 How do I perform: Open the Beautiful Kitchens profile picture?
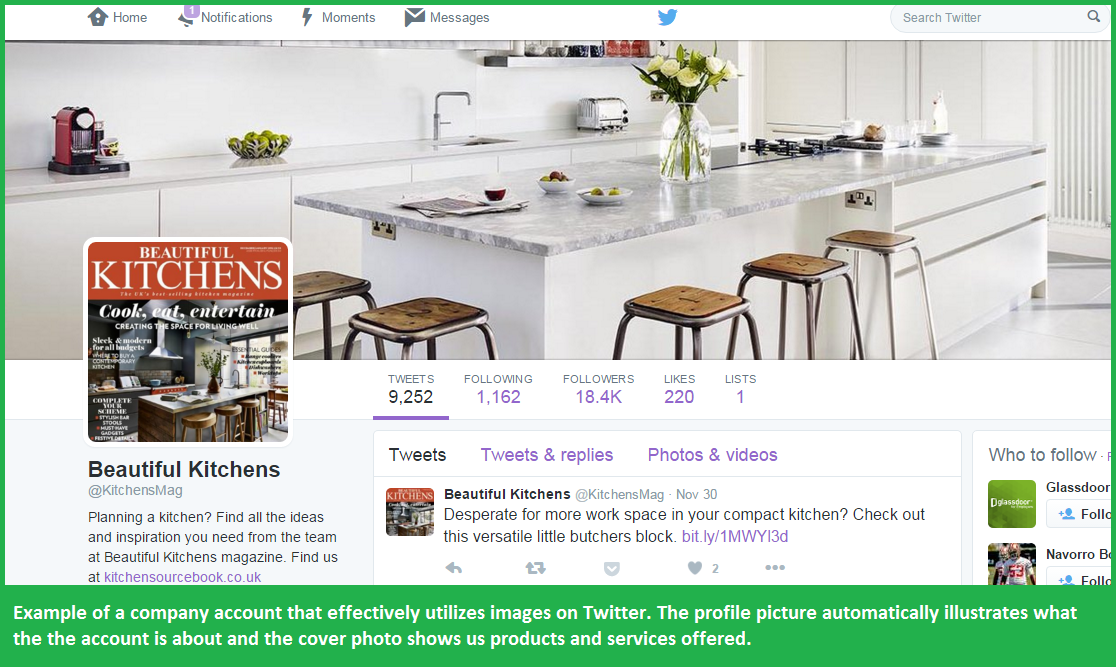pos(188,342)
